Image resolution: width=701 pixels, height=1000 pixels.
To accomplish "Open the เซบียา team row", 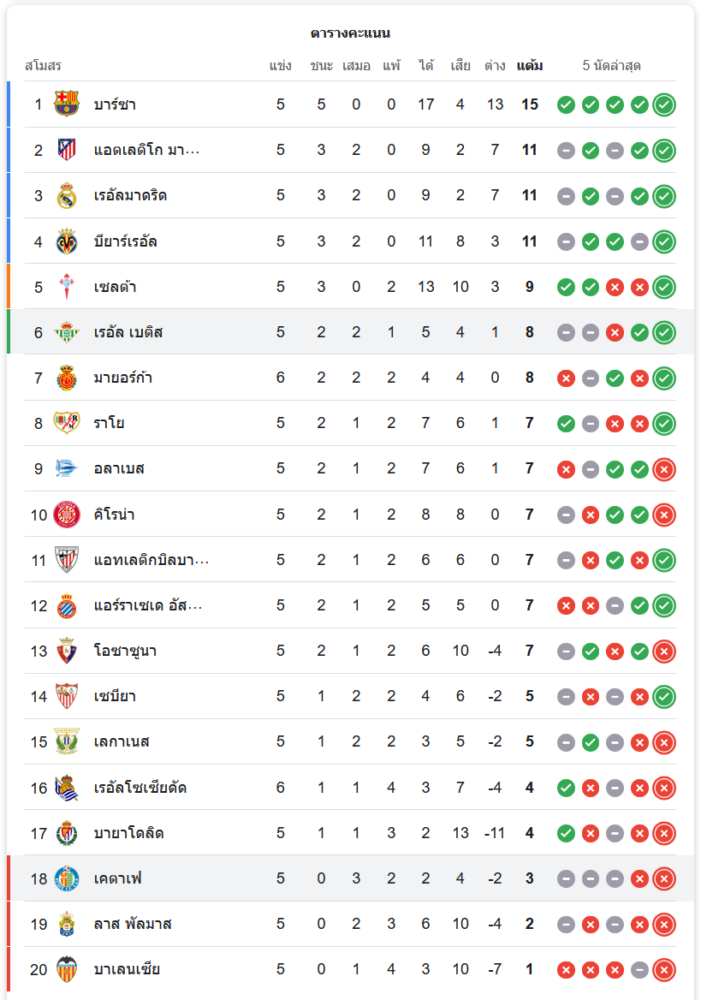I will click(x=350, y=696).
